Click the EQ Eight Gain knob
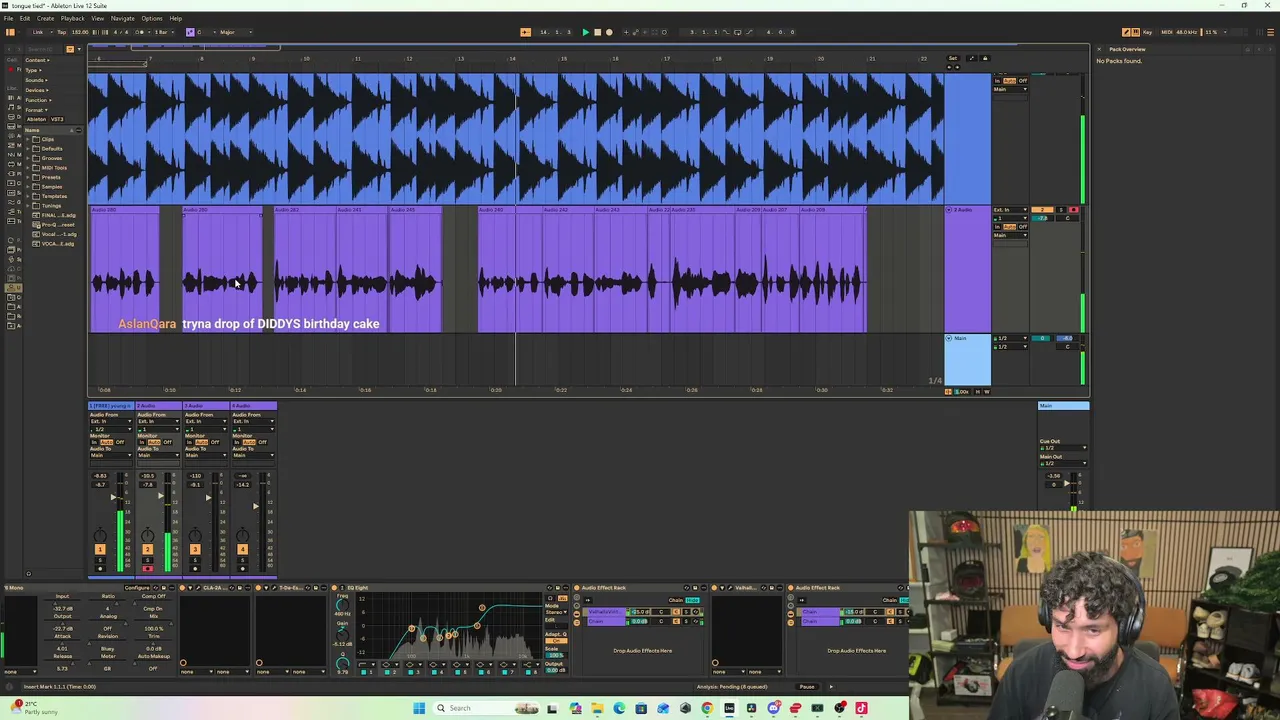The width and height of the screenshot is (1280, 720). 342,634
